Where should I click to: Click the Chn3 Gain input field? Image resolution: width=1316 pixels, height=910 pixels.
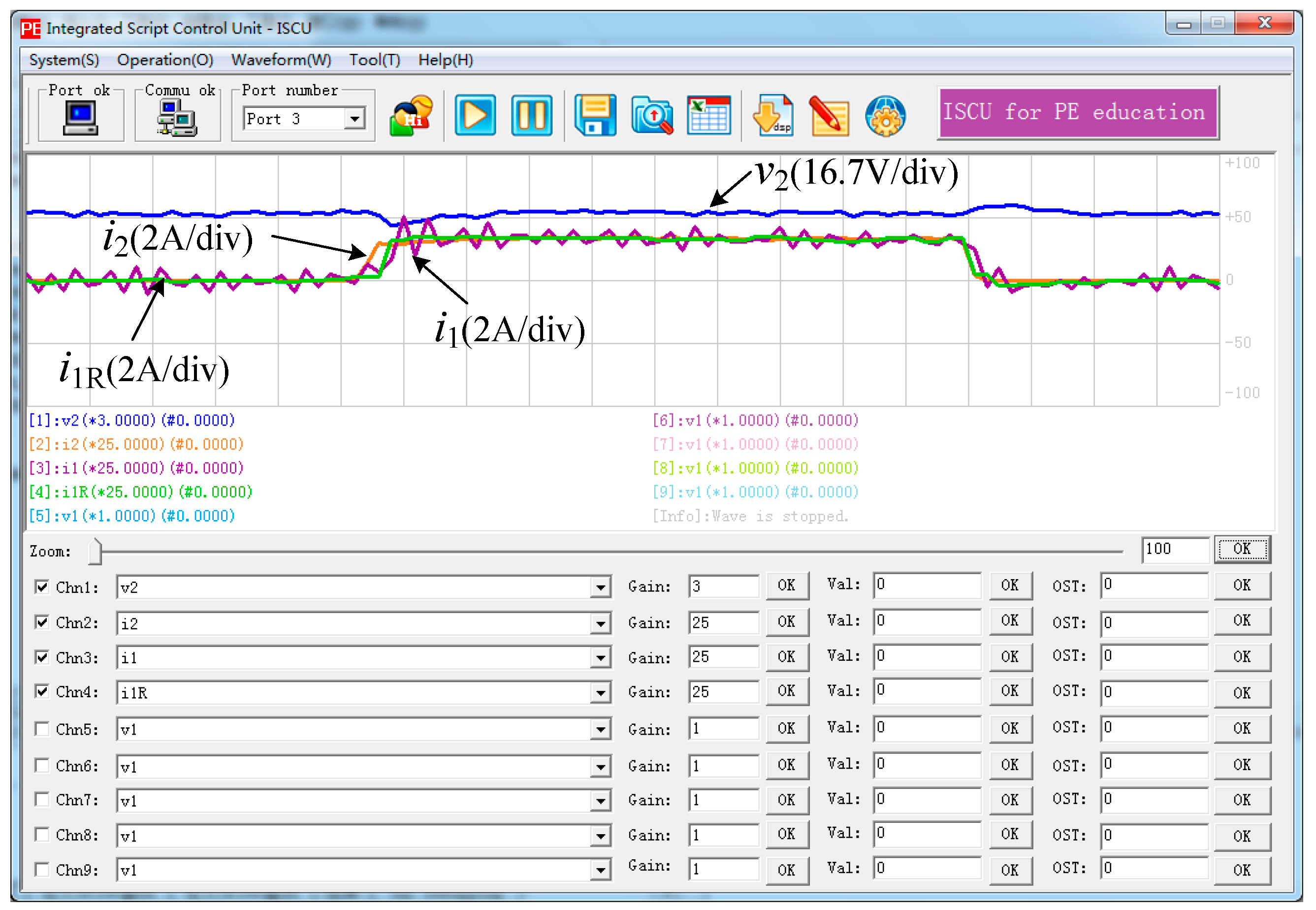pos(723,657)
